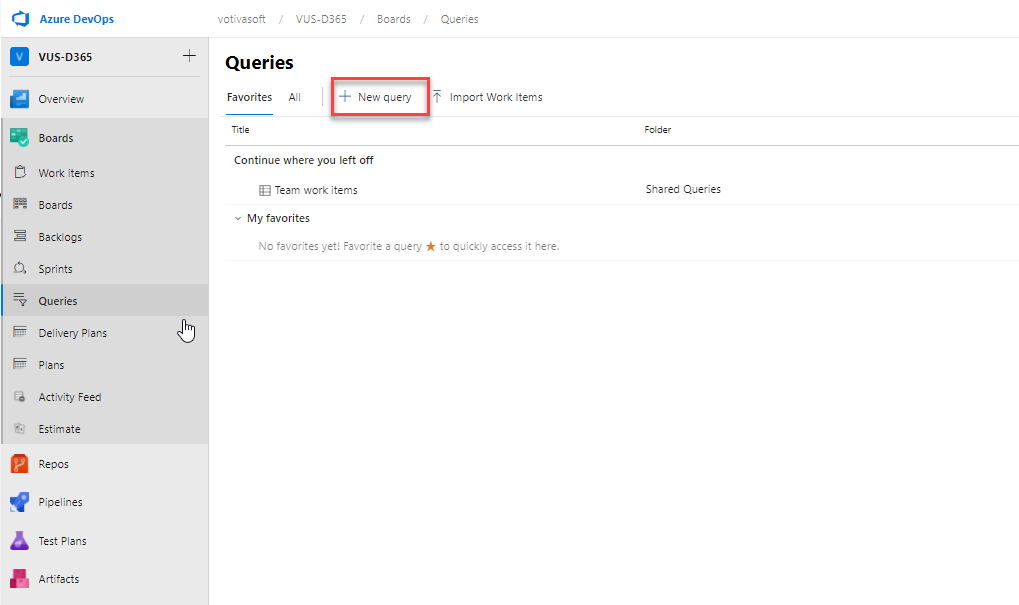Viewport: 1019px width, 605px height.
Task: Click the 'Continue where you left off' heading
Action: click(303, 160)
